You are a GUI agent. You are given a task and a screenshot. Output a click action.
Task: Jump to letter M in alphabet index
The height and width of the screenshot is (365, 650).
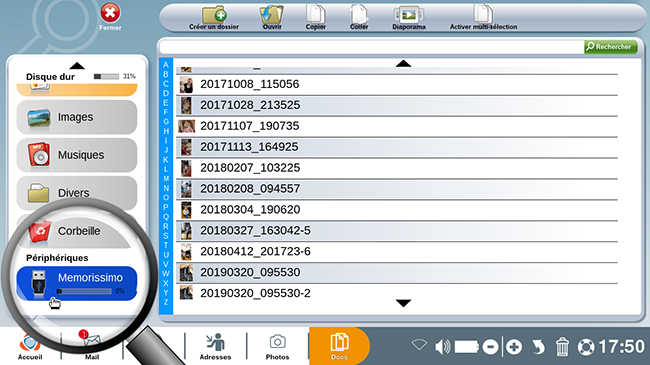point(166,179)
